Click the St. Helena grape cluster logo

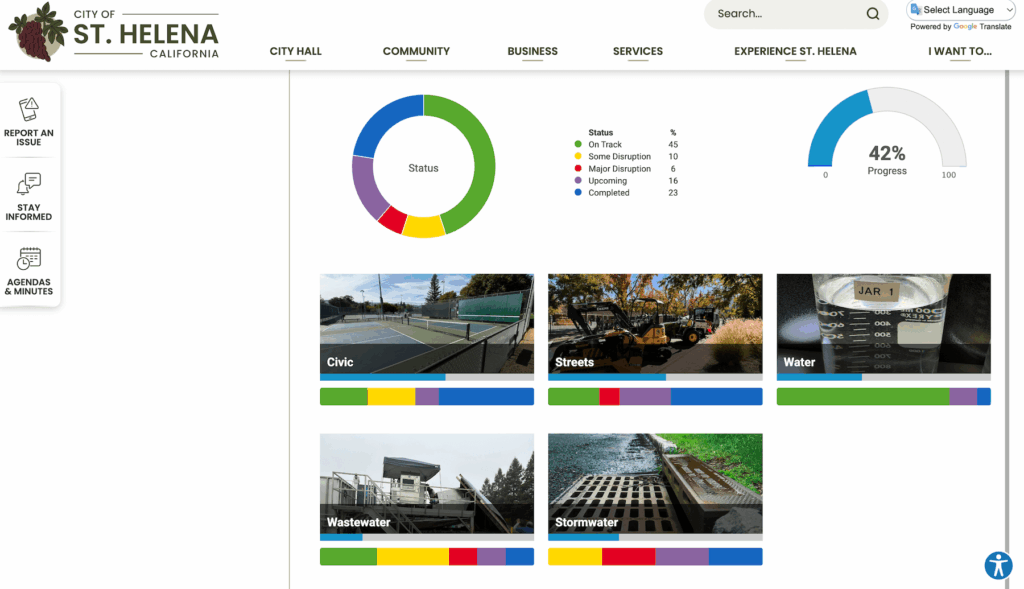click(x=33, y=33)
